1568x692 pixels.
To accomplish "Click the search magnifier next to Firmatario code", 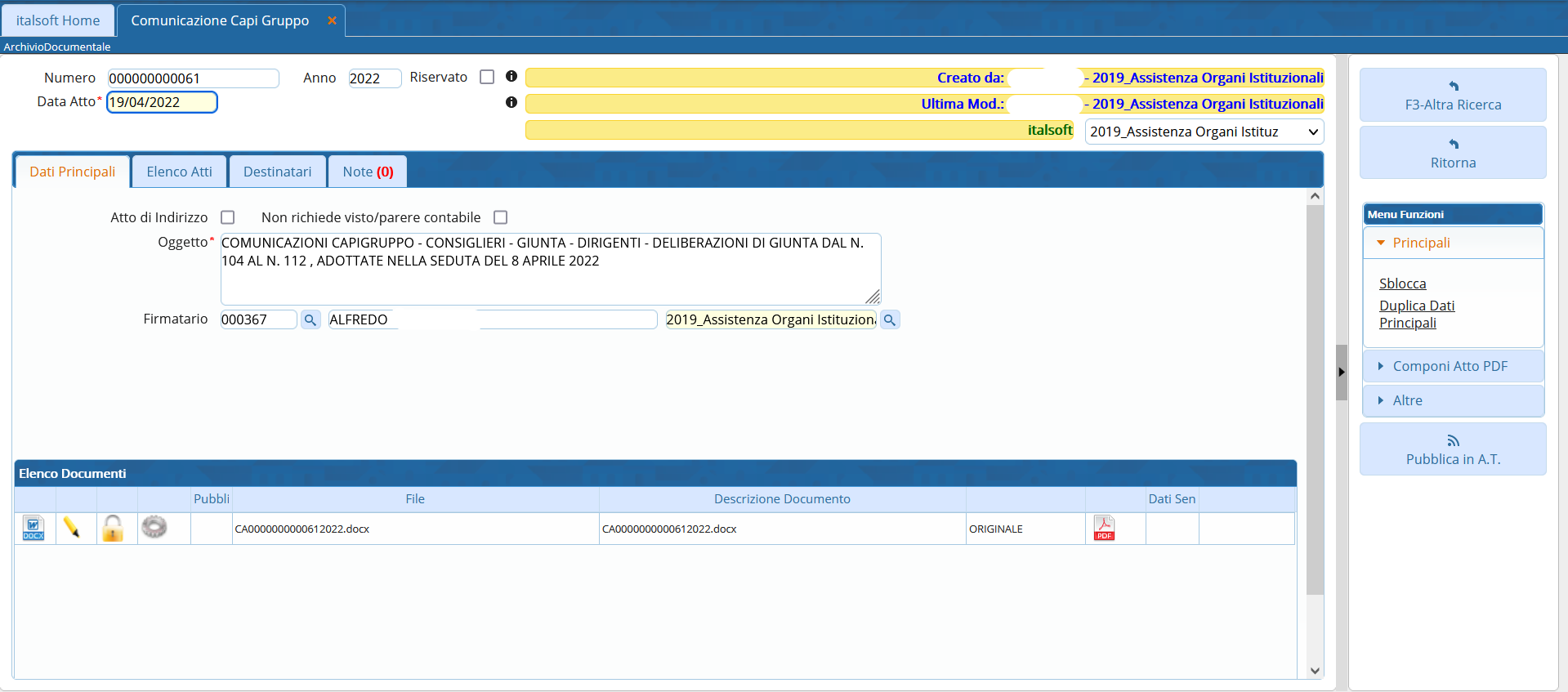I will [310, 320].
